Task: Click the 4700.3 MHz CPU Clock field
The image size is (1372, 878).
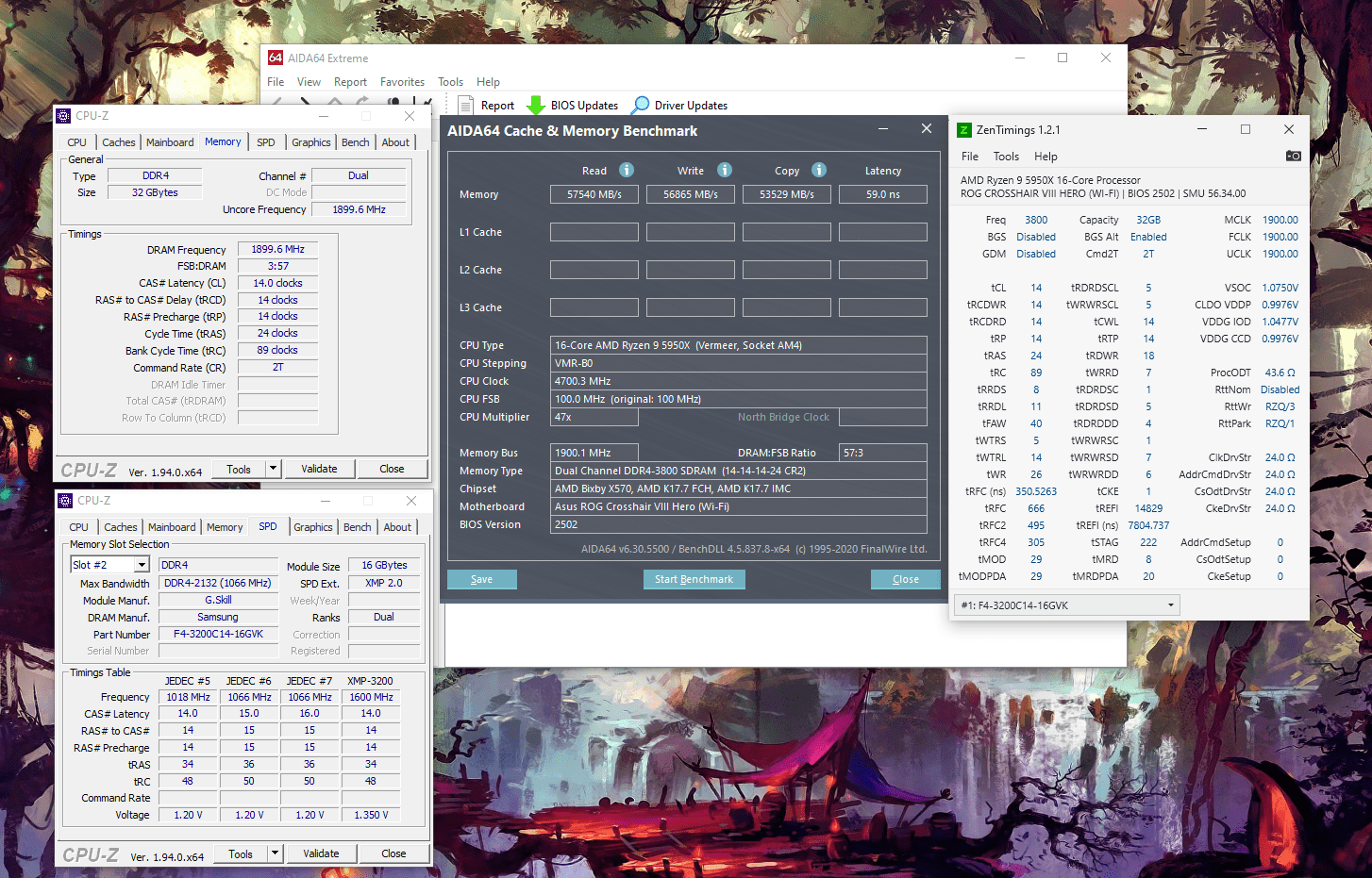Action: [739, 381]
